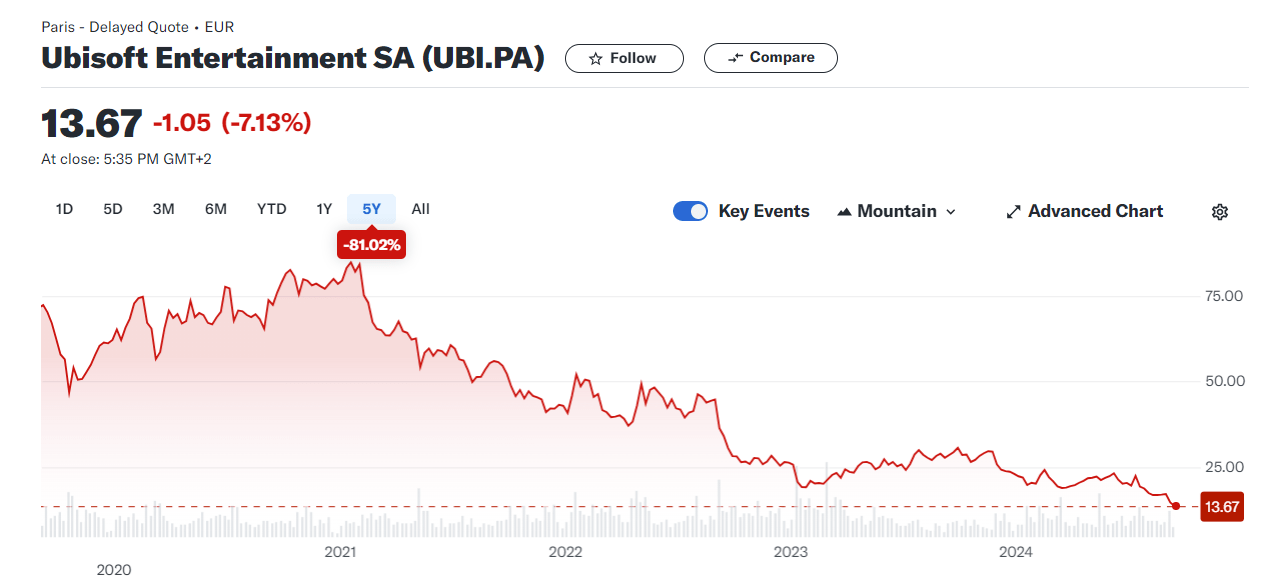Show the All time range

(420, 209)
